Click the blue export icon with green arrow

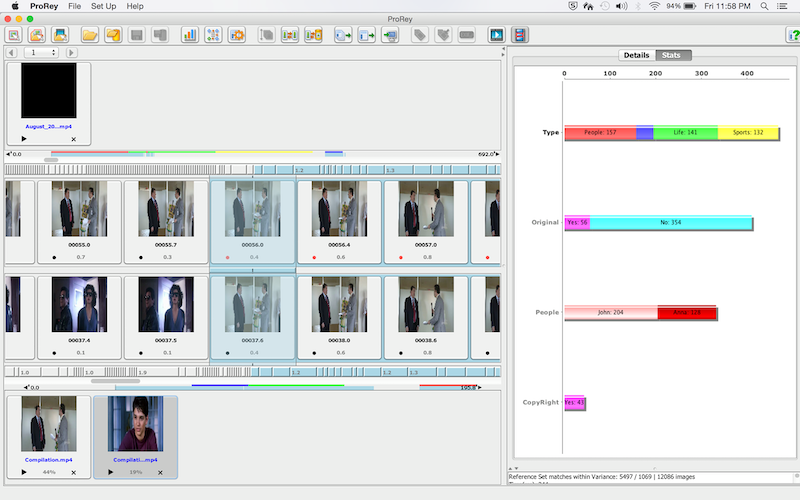tap(343, 35)
